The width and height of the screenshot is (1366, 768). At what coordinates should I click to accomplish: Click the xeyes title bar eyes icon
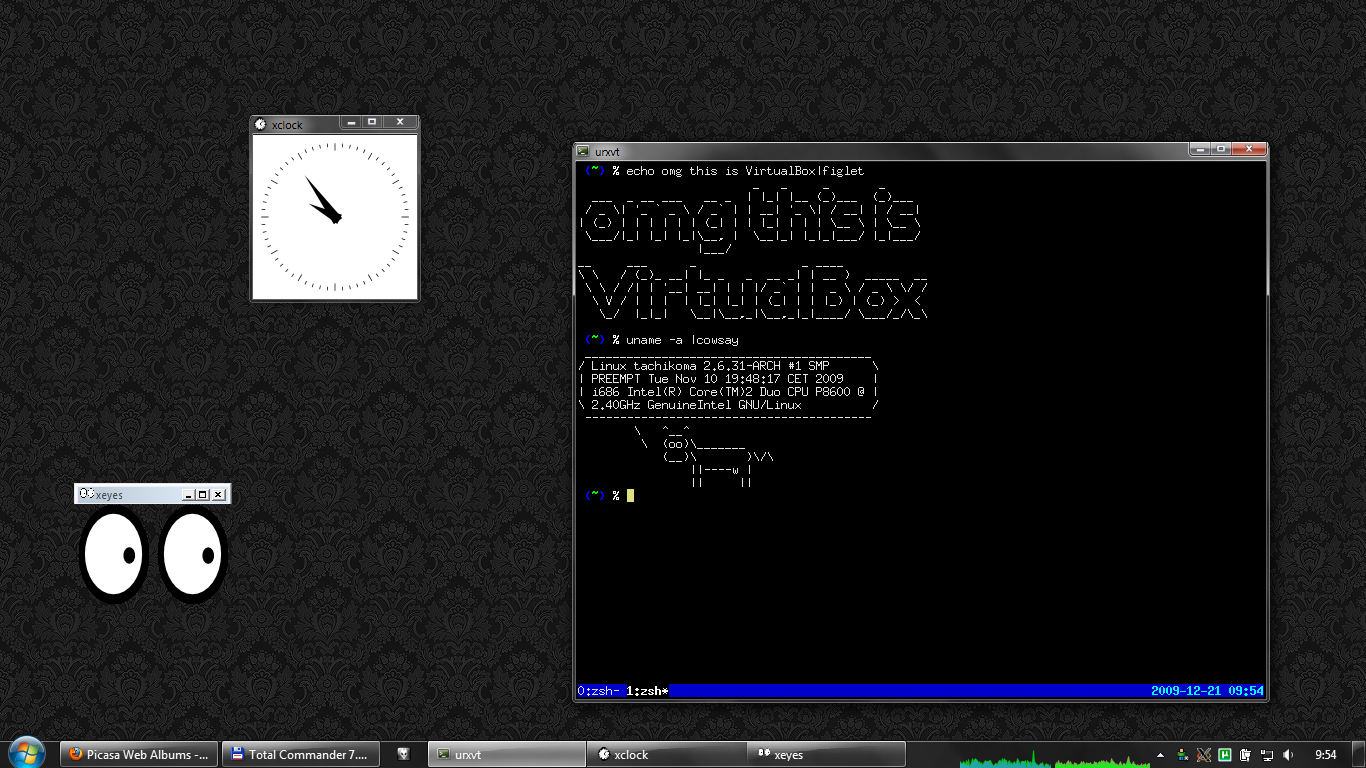click(x=86, y=494)
